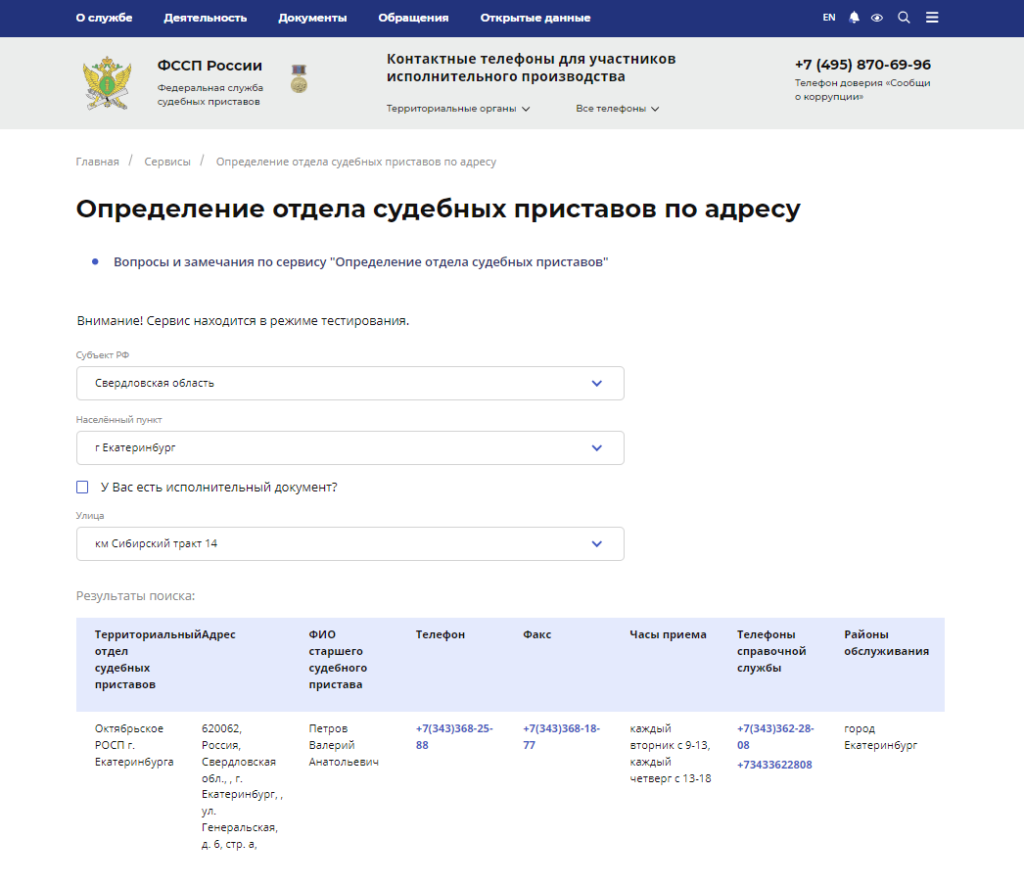This screenshot has width=1024, height=886.
Task: Click reference phone +73433622808
Action: [x=774, y=765]
